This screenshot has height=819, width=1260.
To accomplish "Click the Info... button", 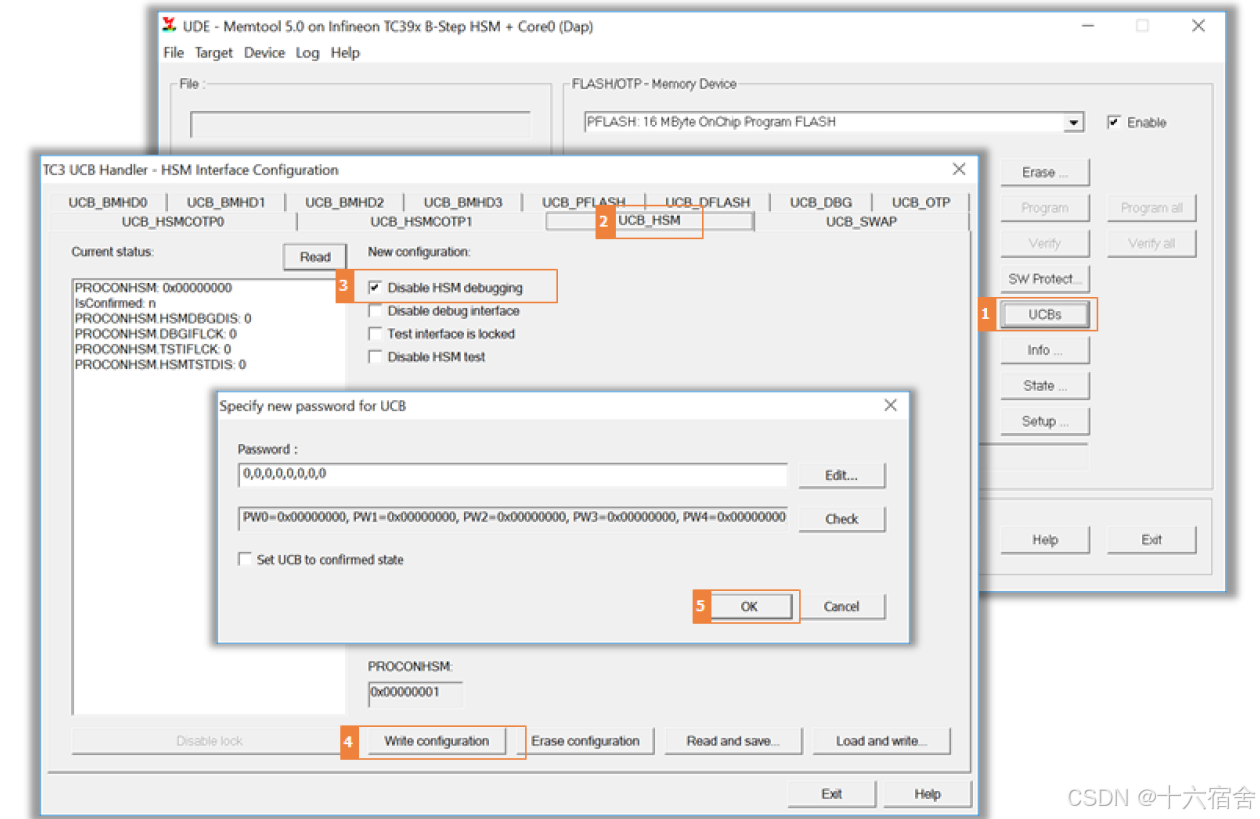I will 1045,350.
